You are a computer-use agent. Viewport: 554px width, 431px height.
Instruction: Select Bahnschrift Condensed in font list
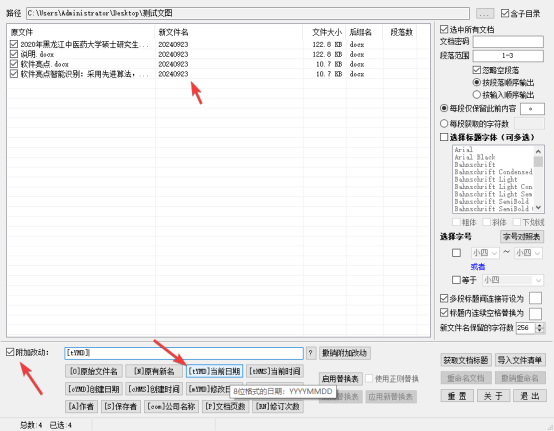click(x=493, y=172)
